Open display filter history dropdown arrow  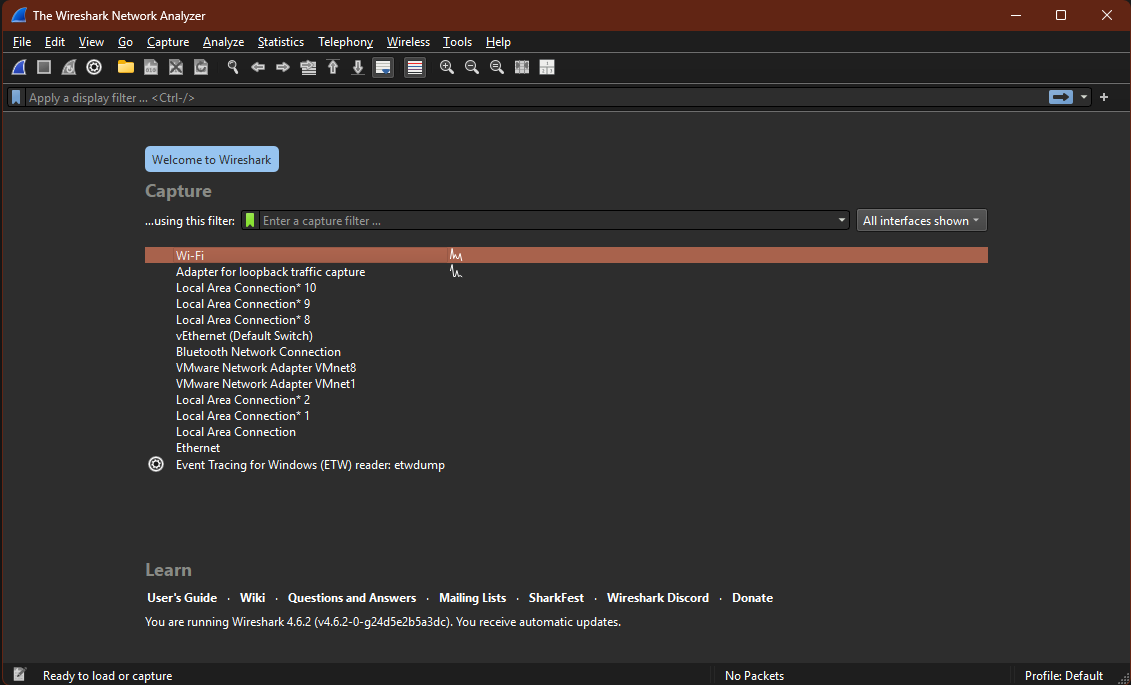coord(1084,97)
